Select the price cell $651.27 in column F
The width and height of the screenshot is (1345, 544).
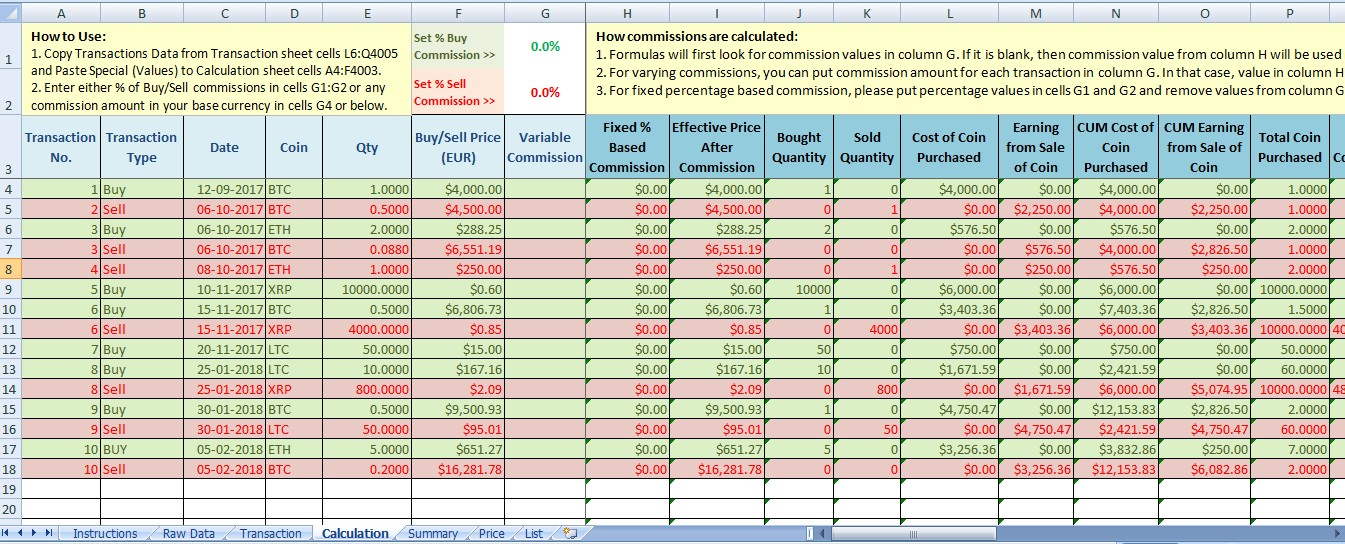point(458,449)
